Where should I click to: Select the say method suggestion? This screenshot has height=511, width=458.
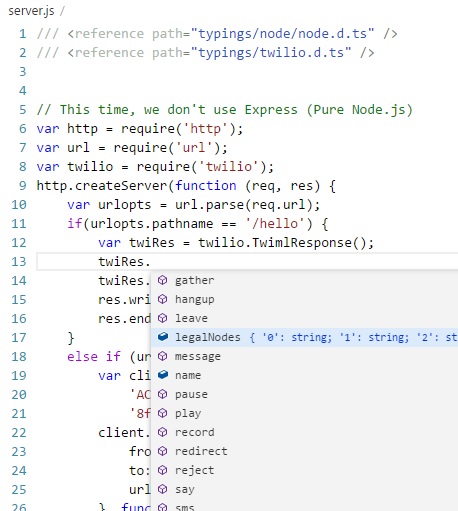(304, 489)
